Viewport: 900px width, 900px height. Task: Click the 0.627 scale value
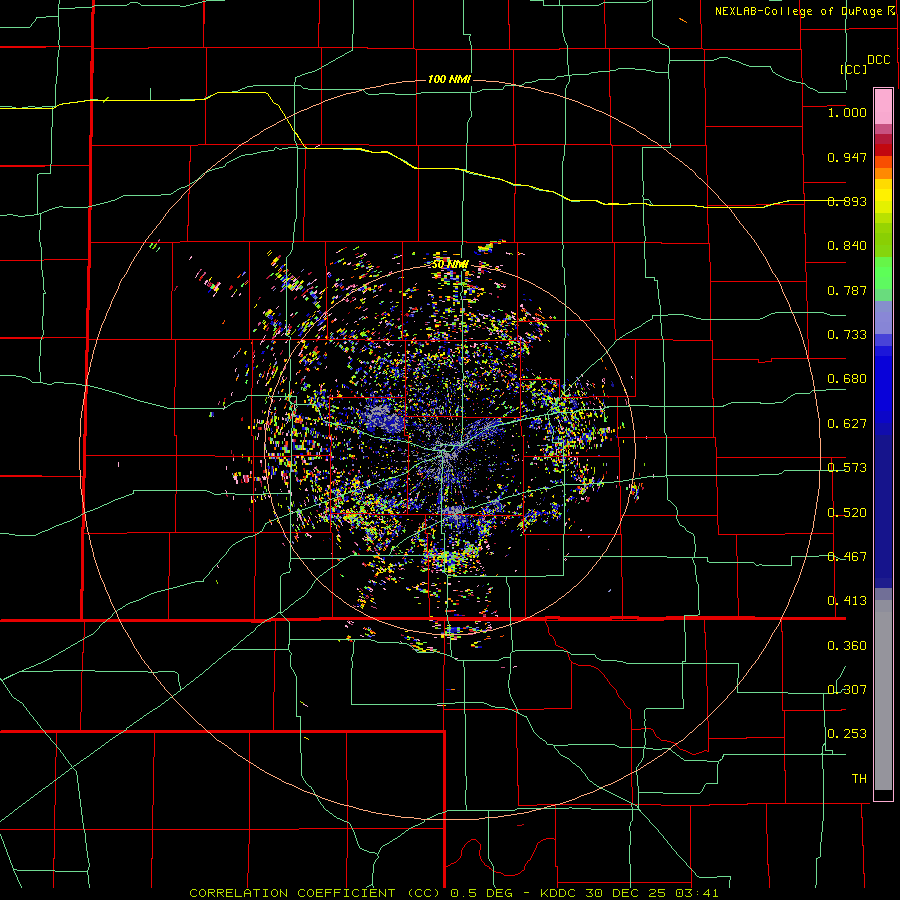tap(847, 424)
